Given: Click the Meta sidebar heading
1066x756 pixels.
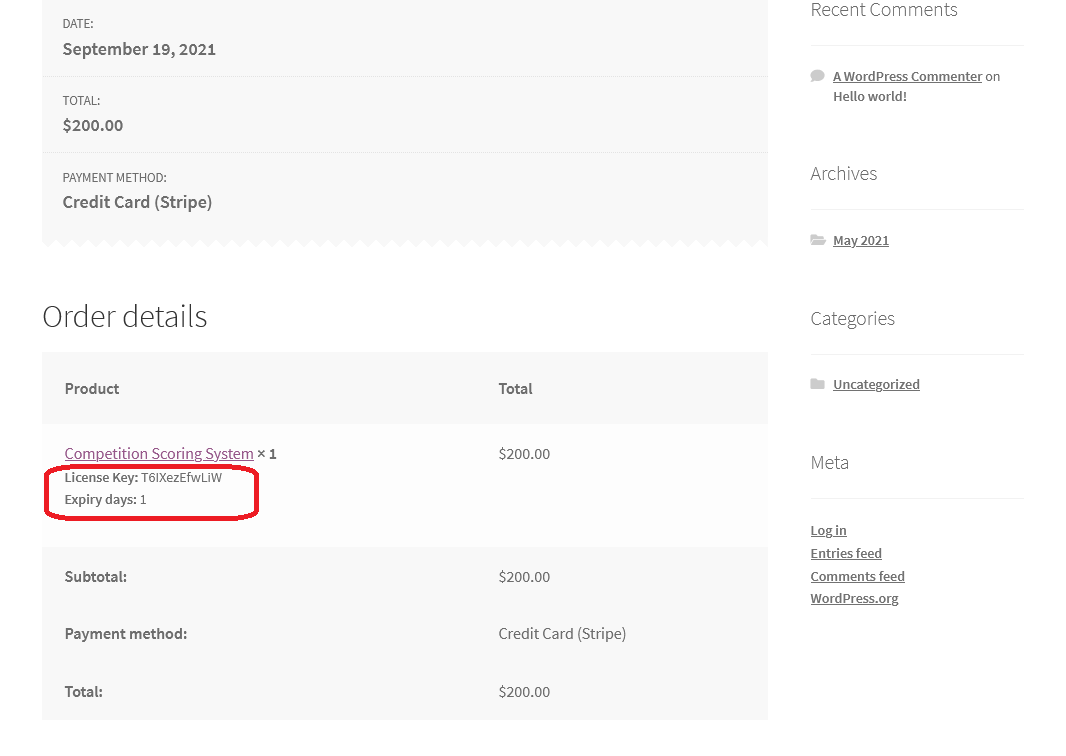Looking at the screenshot, I should click(829, 462).
